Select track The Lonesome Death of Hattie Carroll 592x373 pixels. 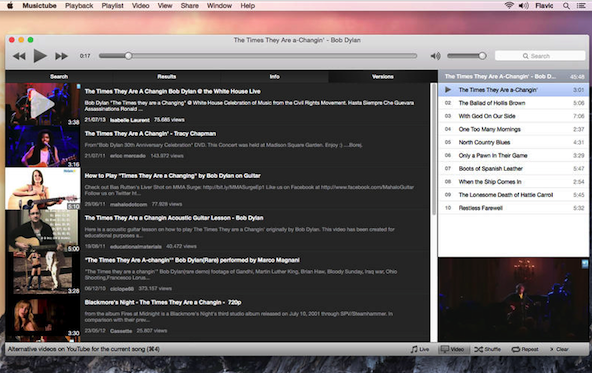click(513, 195)
